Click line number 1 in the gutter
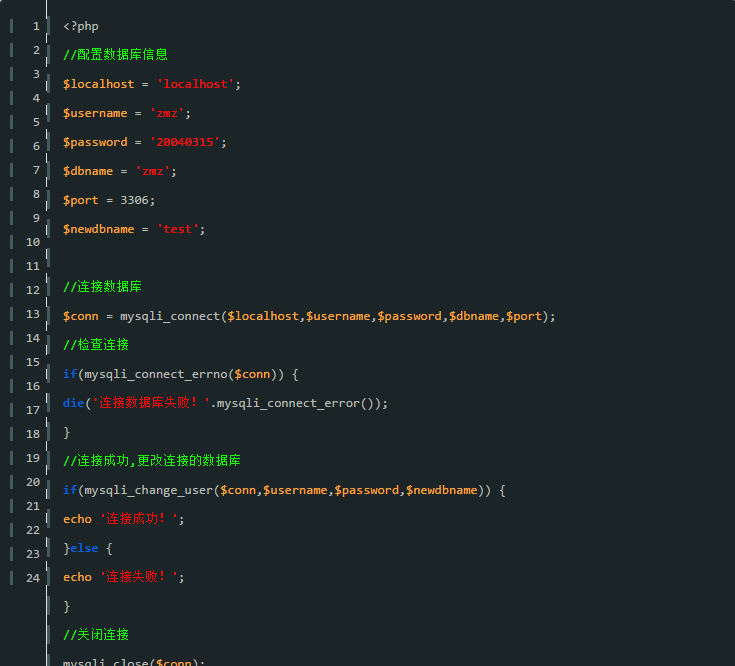This screenshot has height=666, width=735. (x=36, y=26)
